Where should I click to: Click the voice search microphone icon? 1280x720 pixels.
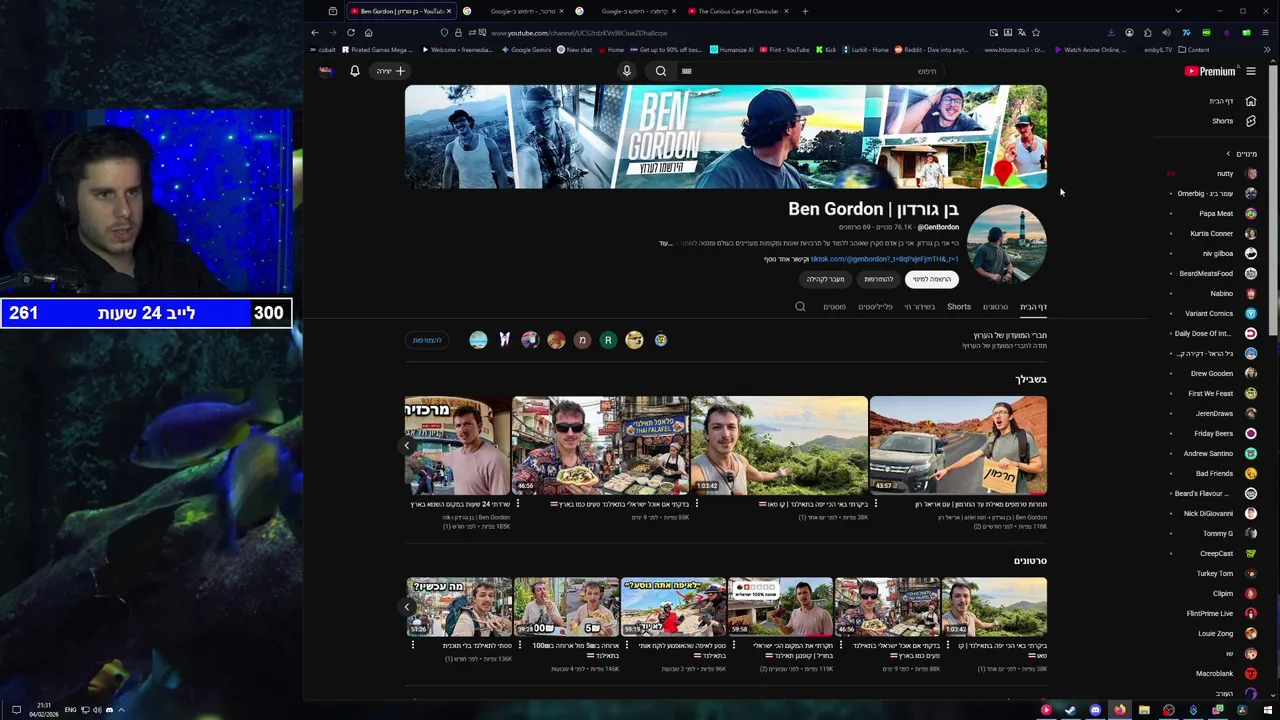pyautogui.click(x=627, y=71)
